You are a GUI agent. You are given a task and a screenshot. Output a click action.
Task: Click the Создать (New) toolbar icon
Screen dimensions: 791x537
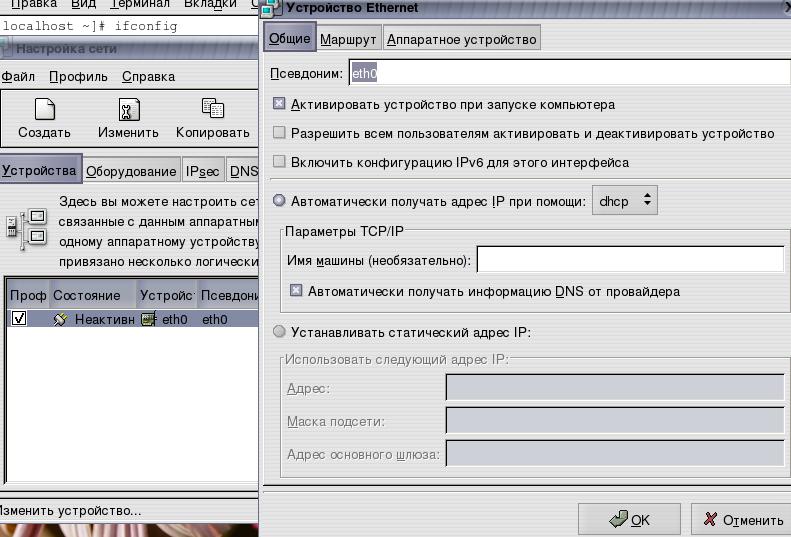click(44, 109)
